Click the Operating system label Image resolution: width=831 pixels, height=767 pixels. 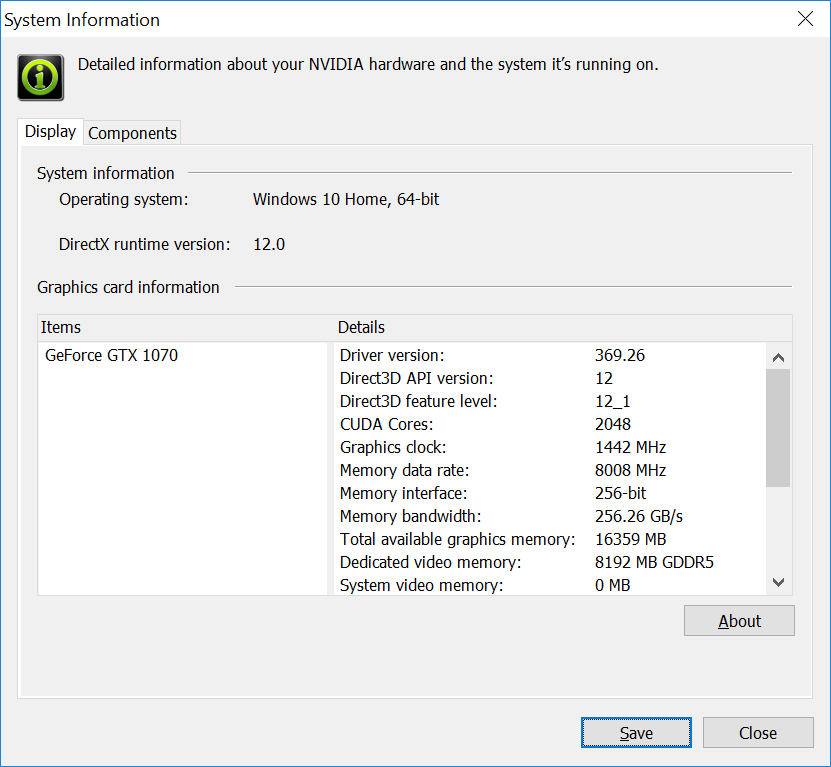123,199
